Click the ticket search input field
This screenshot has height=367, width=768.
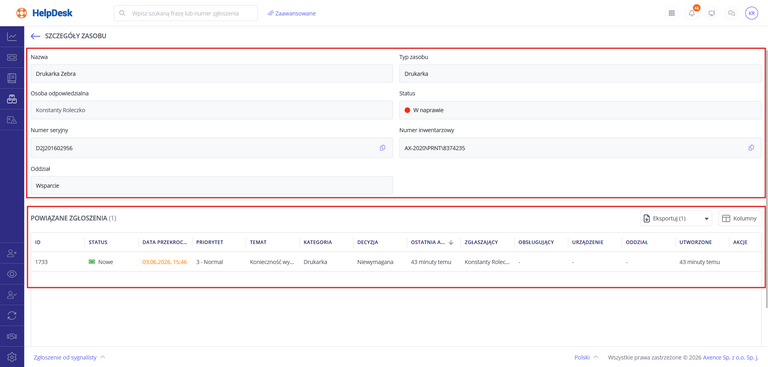[x=186, y=13]
